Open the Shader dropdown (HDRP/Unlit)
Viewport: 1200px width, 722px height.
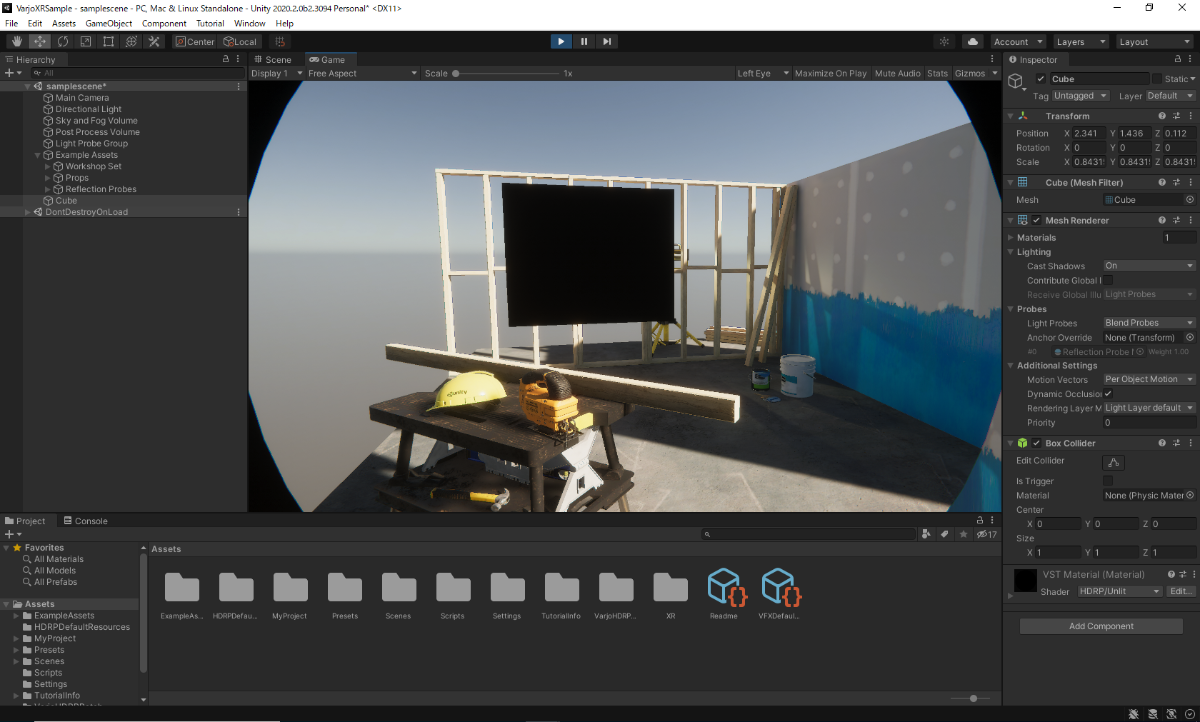1120,592
